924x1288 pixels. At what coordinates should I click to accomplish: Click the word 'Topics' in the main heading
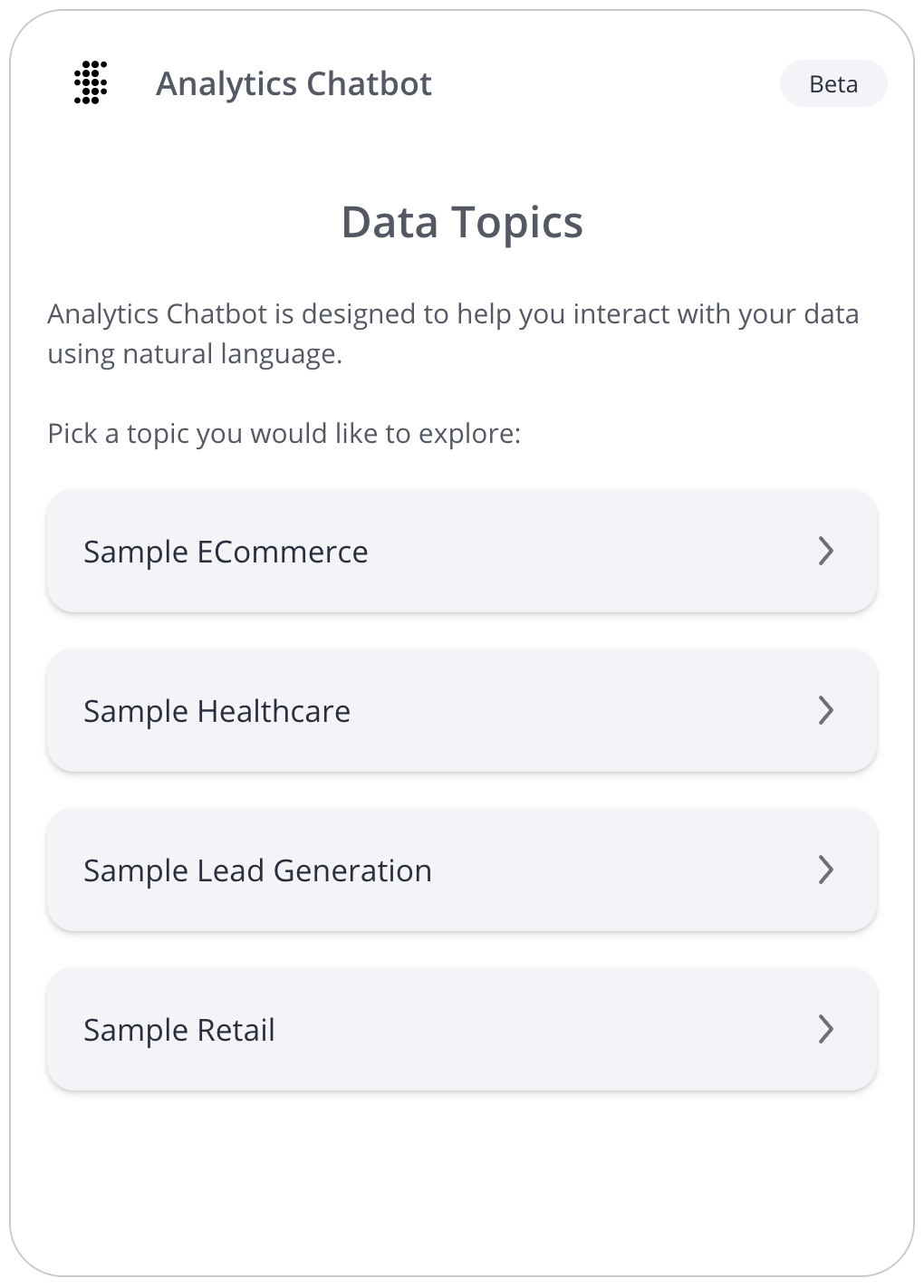point(517,223)
